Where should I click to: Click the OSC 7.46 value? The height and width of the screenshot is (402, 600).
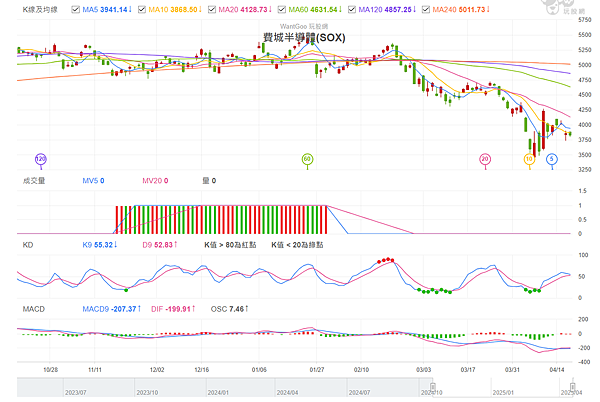[229, 309]
